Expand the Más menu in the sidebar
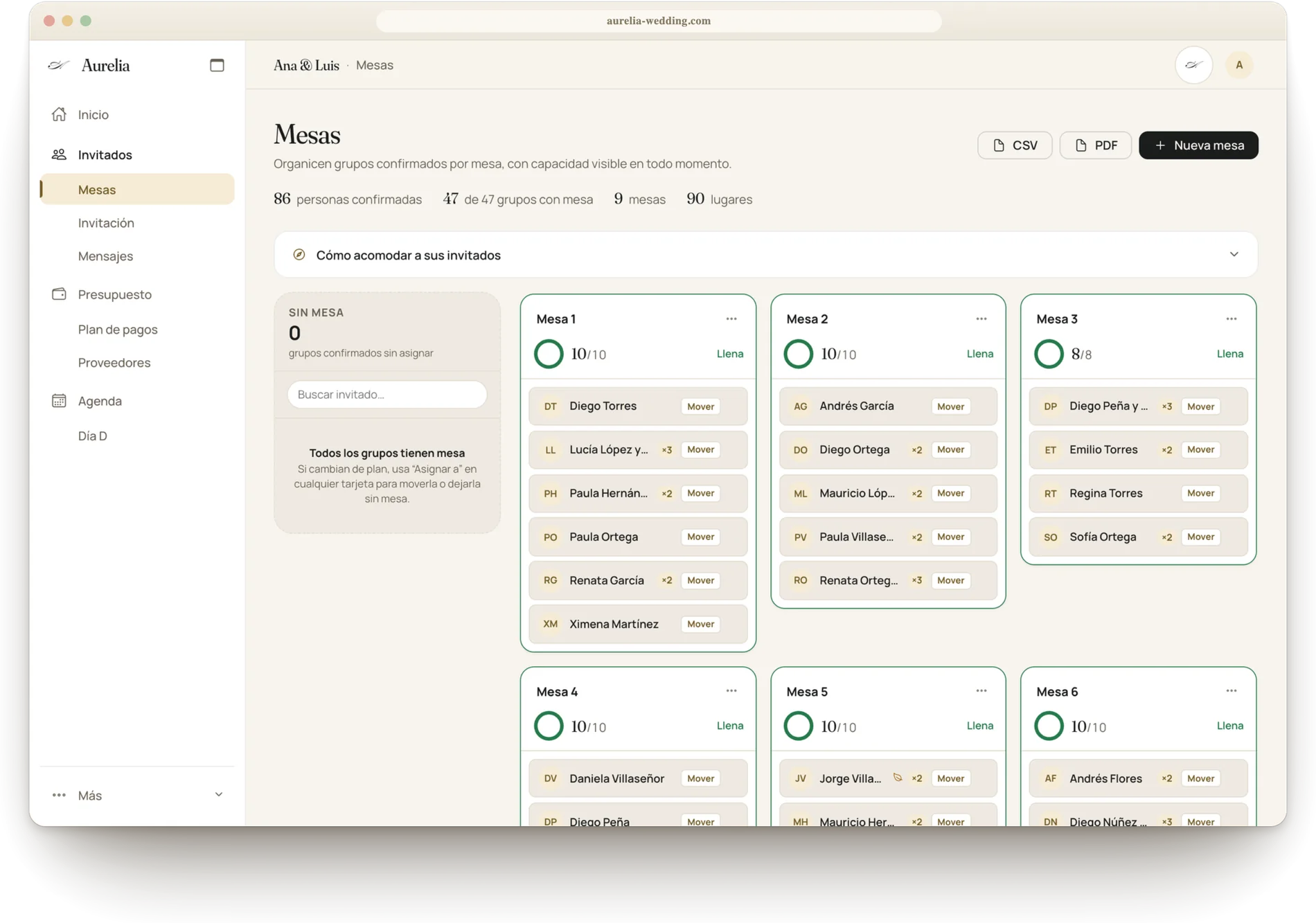This screenshot has height=923, width=1316. pyautogui.click(x=137, y=795)
